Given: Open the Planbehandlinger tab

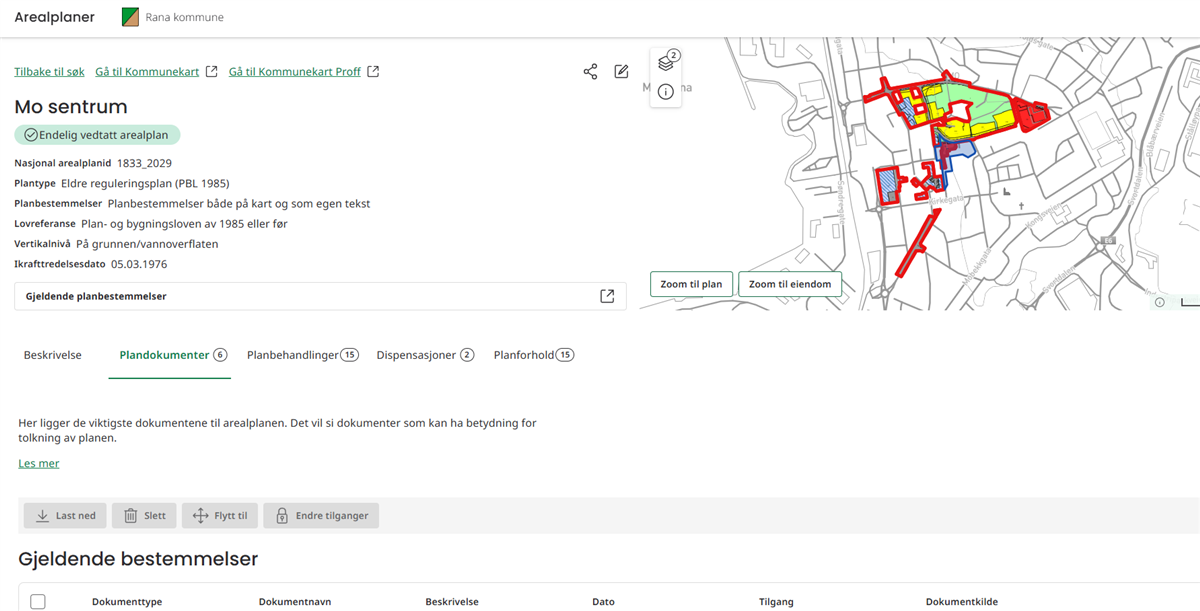Looking at the screenshot, I should click(302, 355).
